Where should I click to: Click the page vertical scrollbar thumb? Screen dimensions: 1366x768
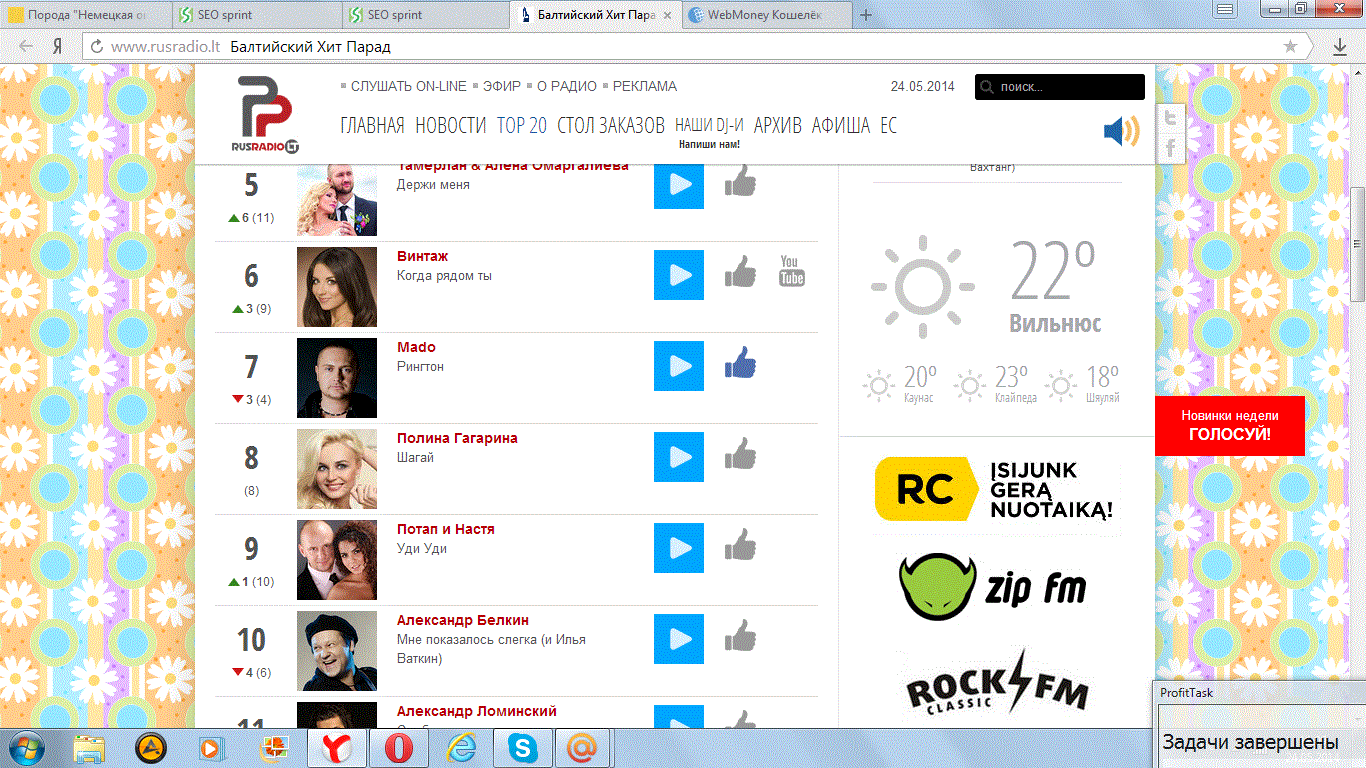1358,243
